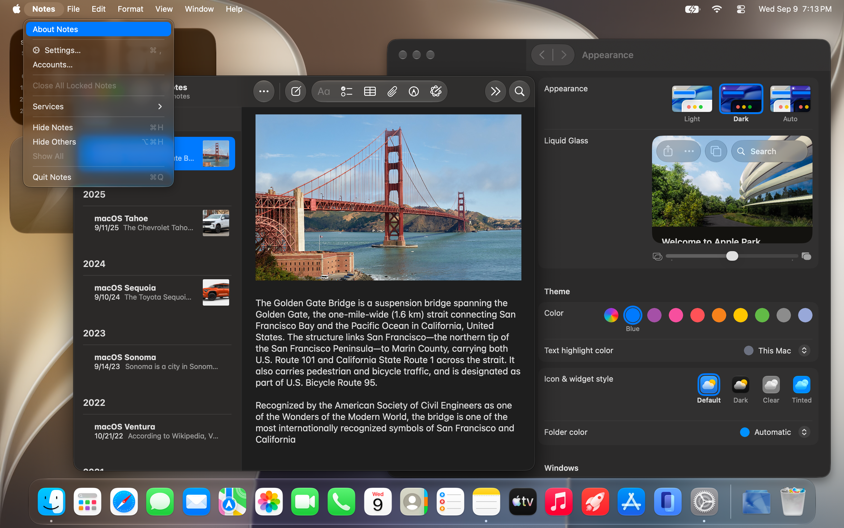Image resolution: width=844 pixels, height=528 pixels.
Task: Adjust the Liquid Glass slider handle
Action: [732, 256]
